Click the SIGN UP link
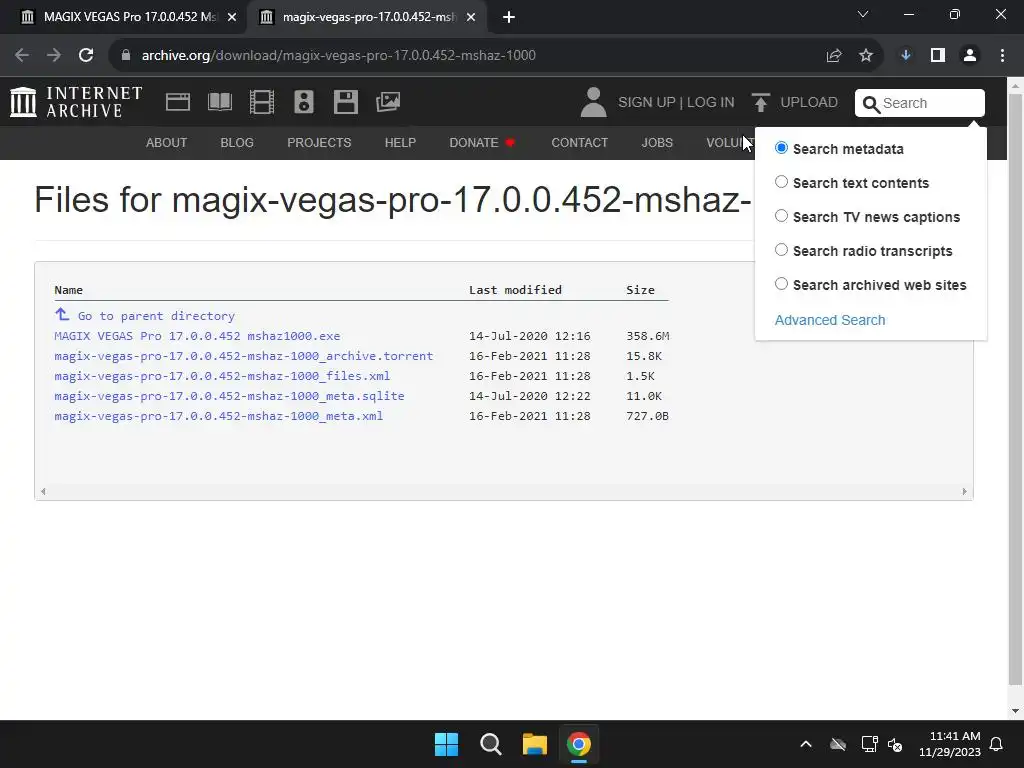The height and width of the screenshot is (768, 1024). [647, 103]
